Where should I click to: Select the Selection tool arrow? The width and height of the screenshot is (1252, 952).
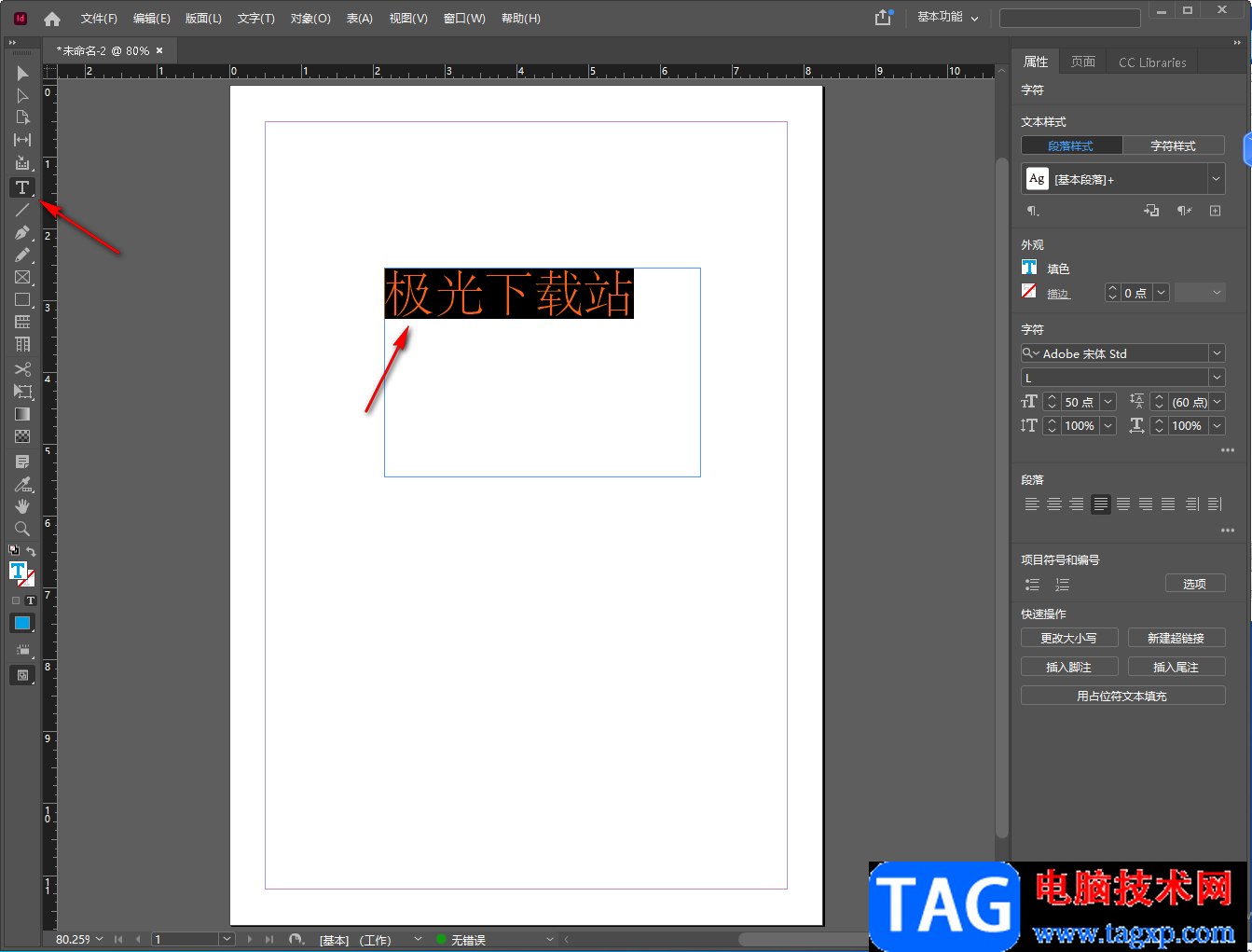pyautogui.click(x=22, y=73)
